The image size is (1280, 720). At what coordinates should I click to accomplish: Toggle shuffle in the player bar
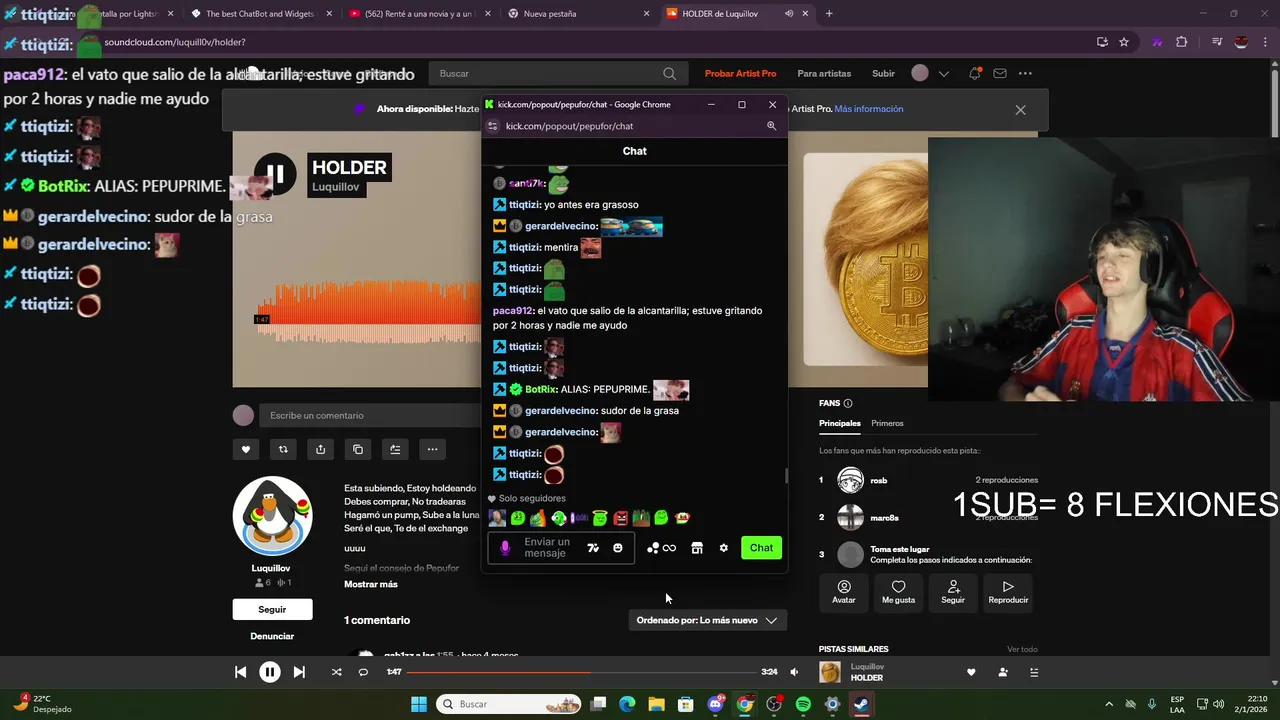[x=336, y=672]
